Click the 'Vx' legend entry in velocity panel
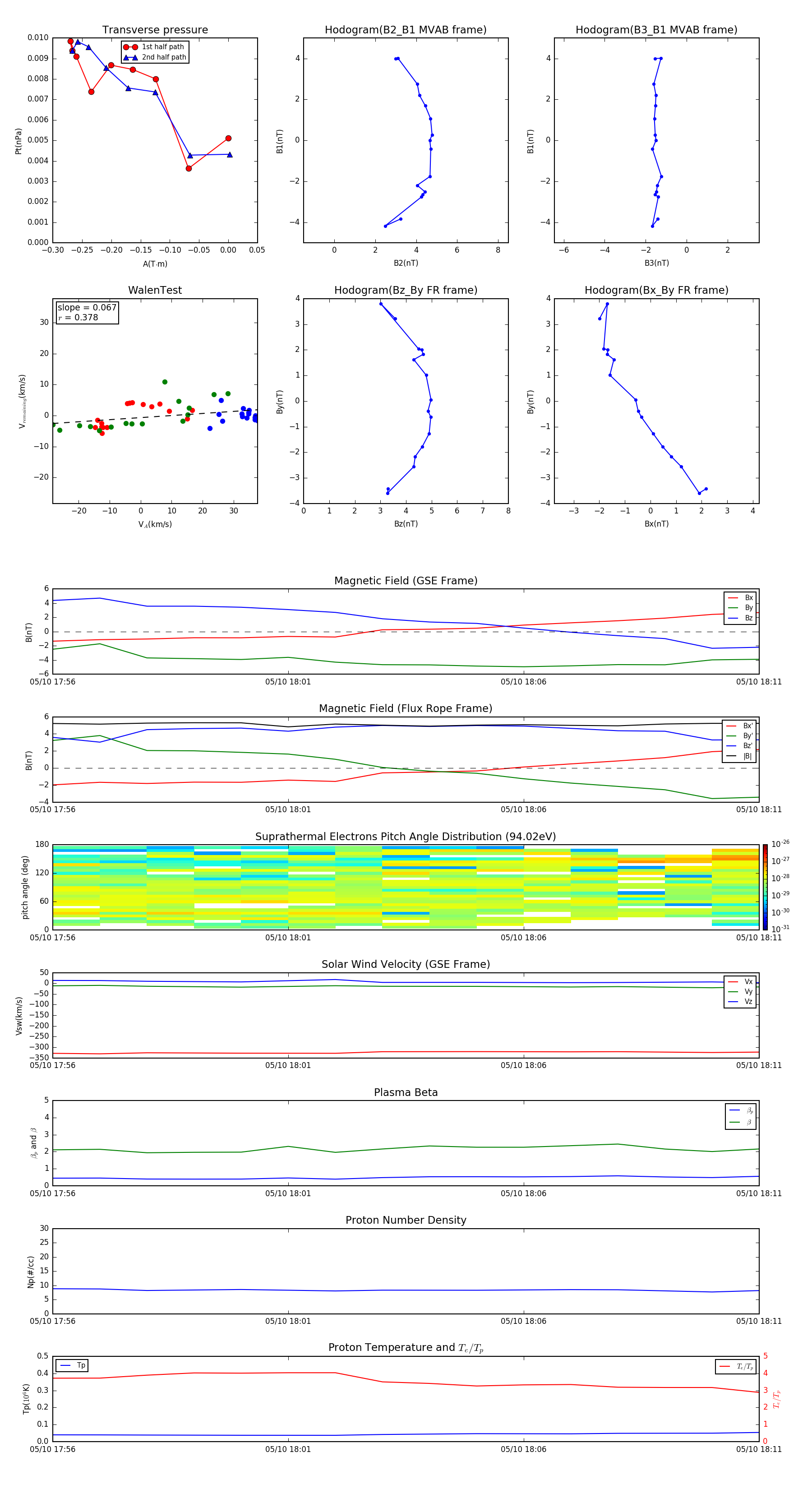This screenshot has width=812, height=1489. (740, 981)
